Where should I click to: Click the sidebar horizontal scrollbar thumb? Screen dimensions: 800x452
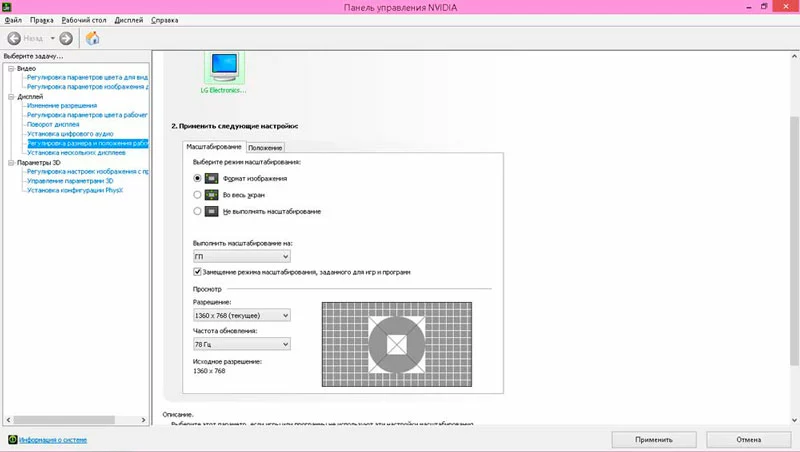pyautogui.click(x=64, y=420)
